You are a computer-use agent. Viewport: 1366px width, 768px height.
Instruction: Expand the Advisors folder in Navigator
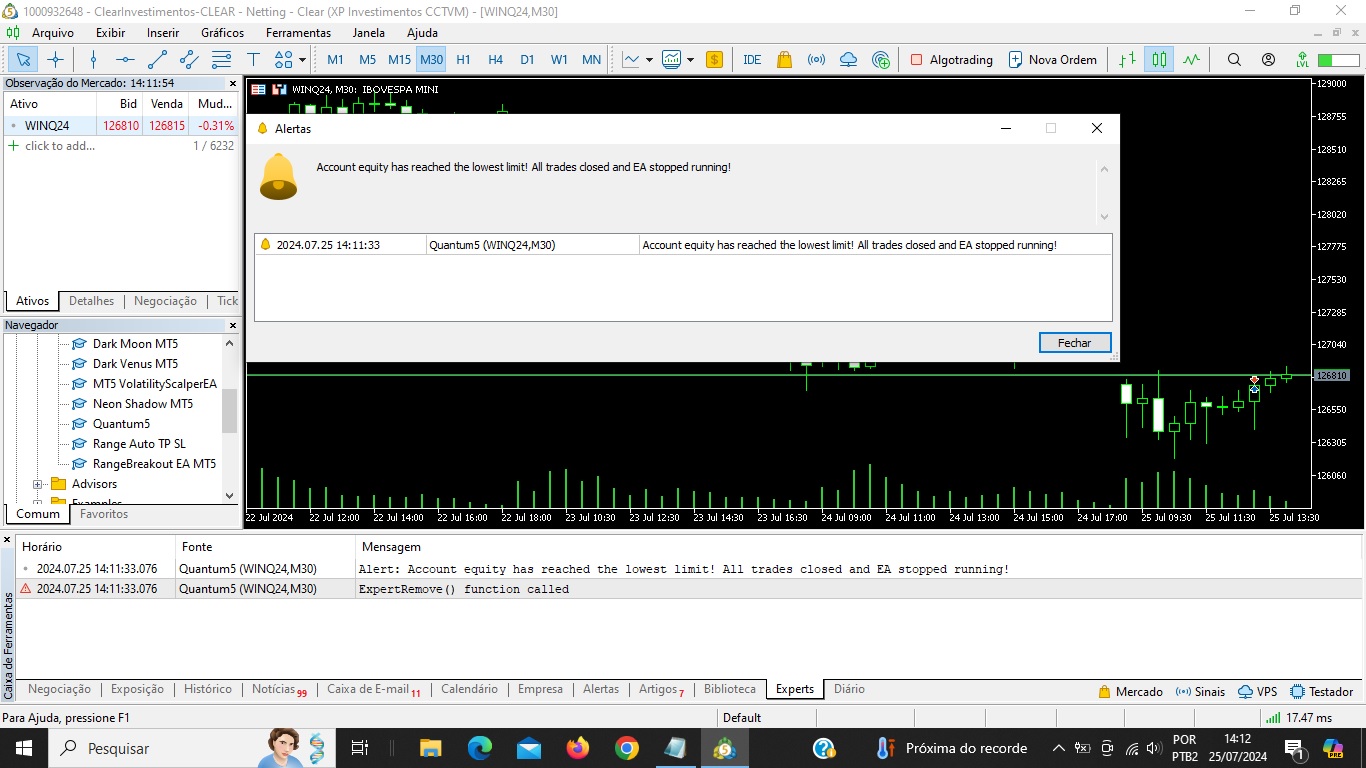[38, 484]
